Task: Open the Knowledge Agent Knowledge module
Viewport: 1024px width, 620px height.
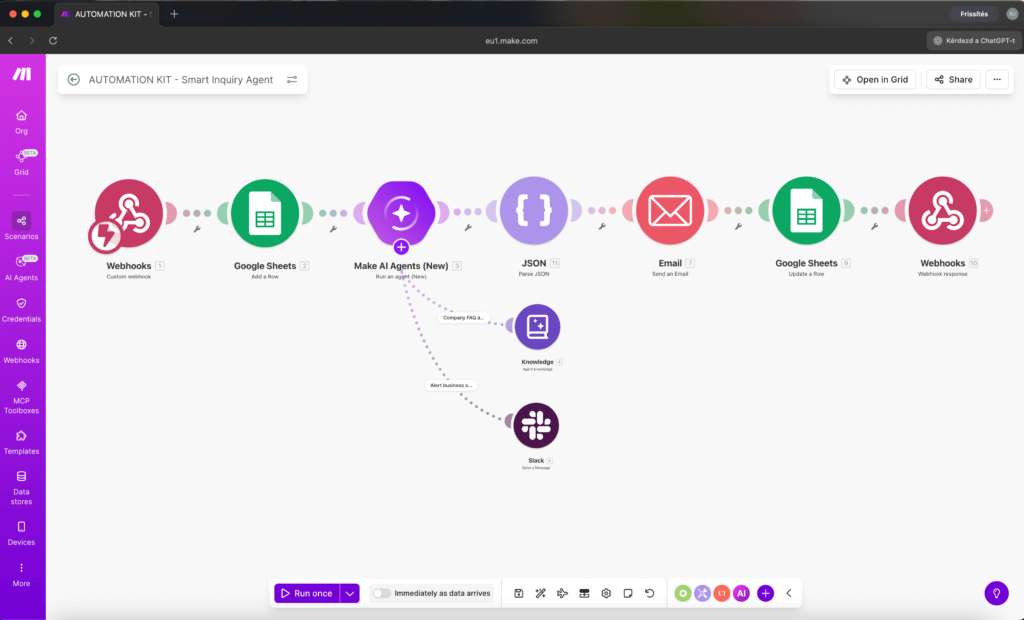Action: (x=536, y=325)
